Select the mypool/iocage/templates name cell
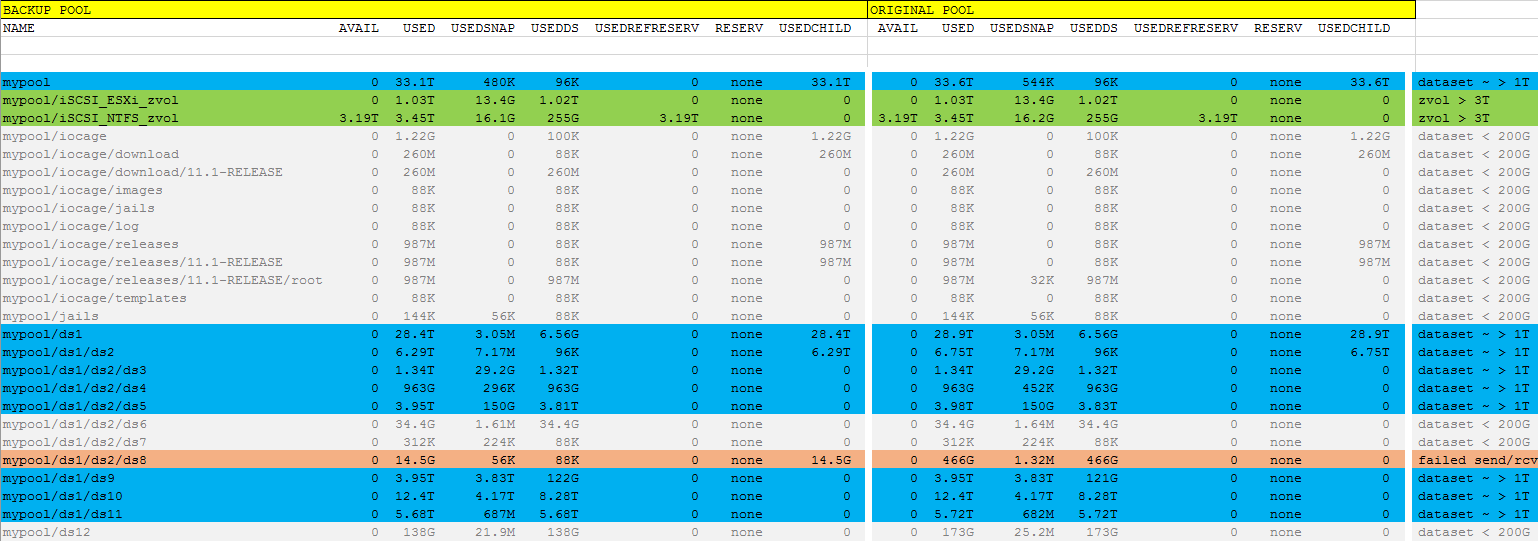The image size is (1538, 541). click(94, 298)
